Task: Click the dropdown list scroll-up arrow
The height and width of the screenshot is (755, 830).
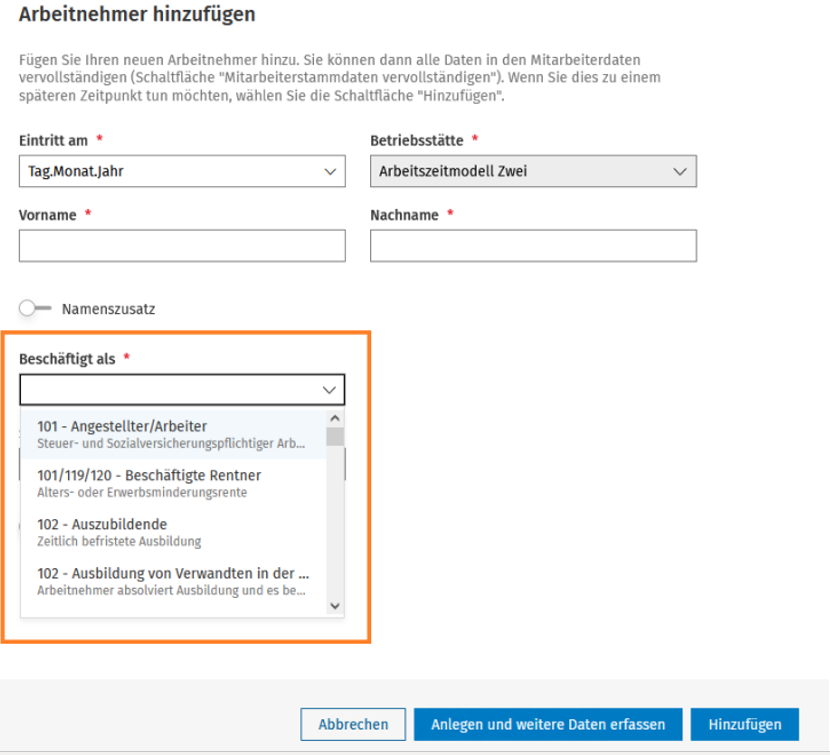Action: click(335, 419)
